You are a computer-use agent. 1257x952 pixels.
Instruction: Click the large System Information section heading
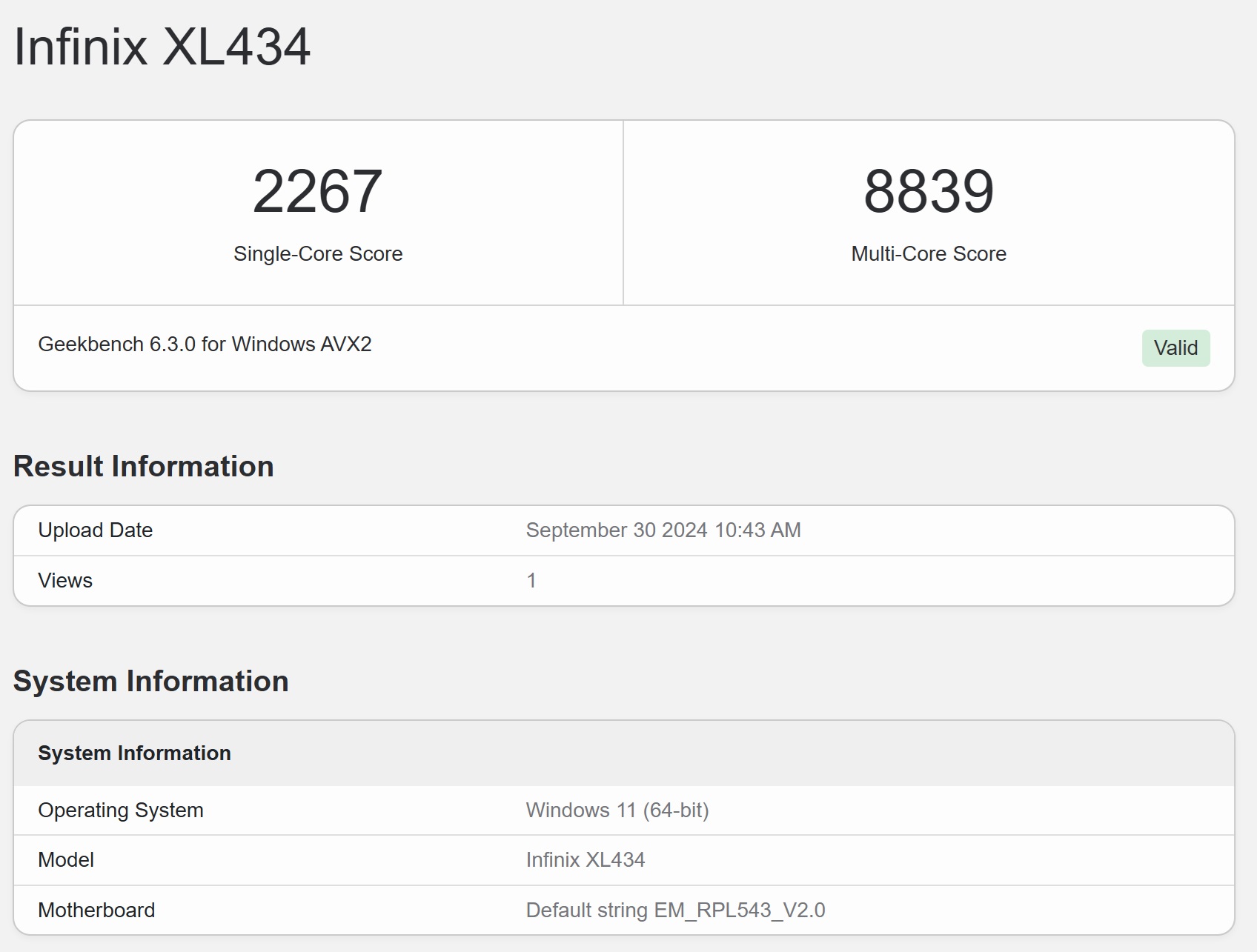pos(151,682)
